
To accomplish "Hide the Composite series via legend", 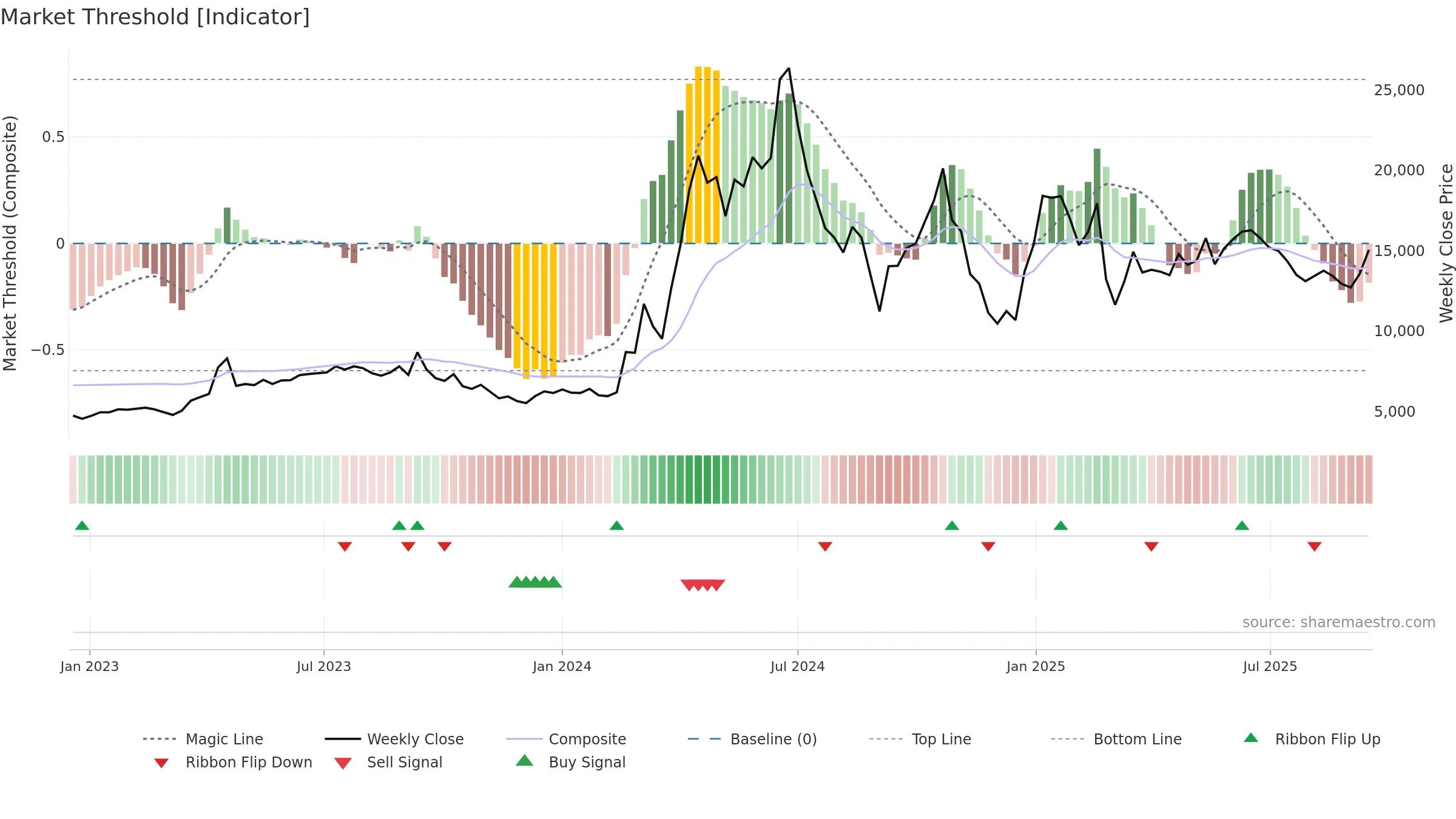I will pyautogui.click(x=566, y=739).
